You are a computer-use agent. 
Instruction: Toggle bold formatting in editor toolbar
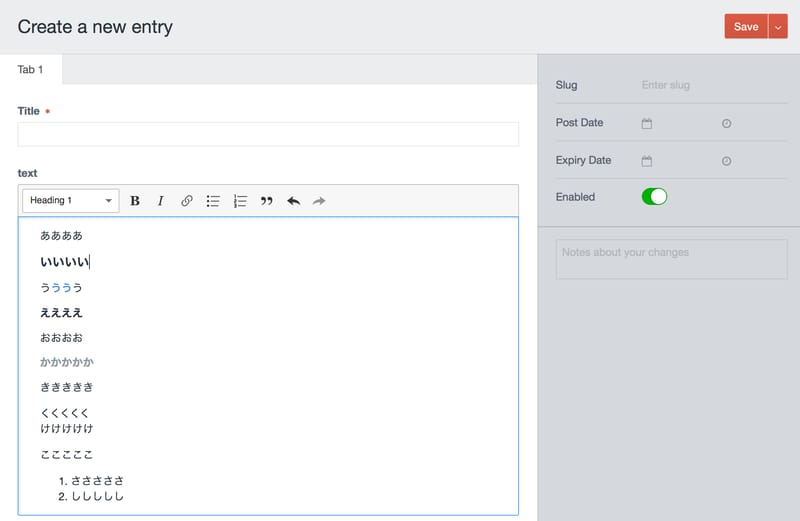135,201
